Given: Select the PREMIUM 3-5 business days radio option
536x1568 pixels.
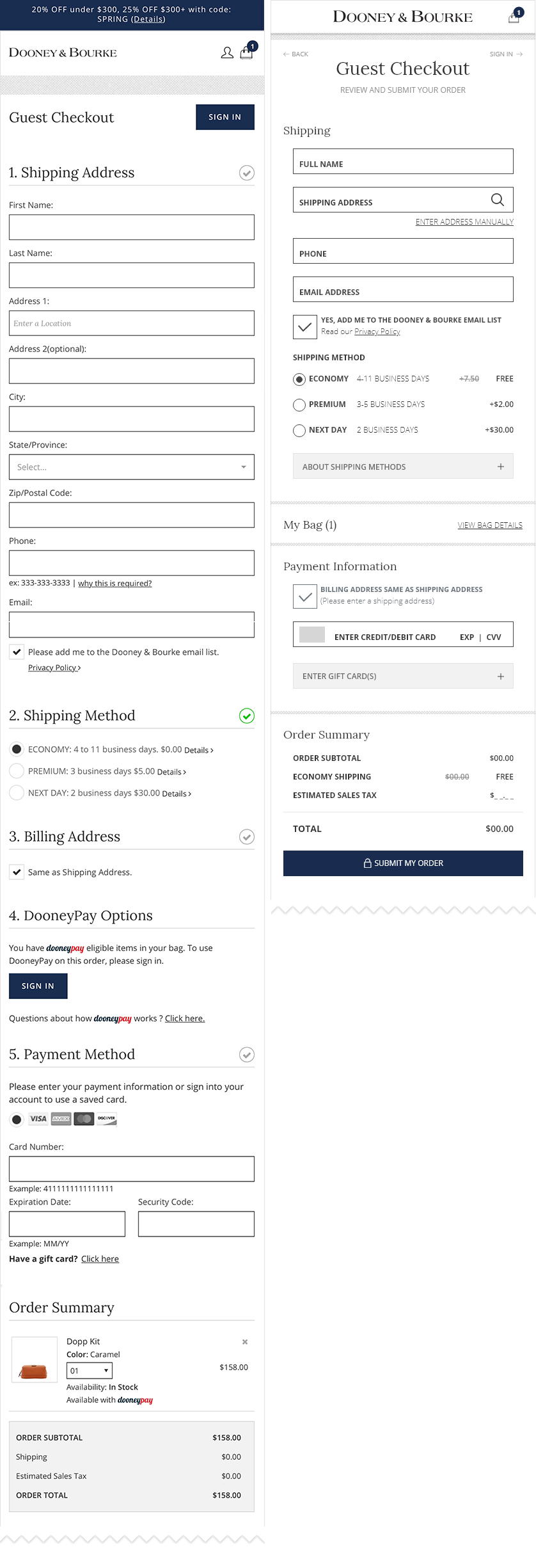Looking at the screenshot, I should point(299,404).
